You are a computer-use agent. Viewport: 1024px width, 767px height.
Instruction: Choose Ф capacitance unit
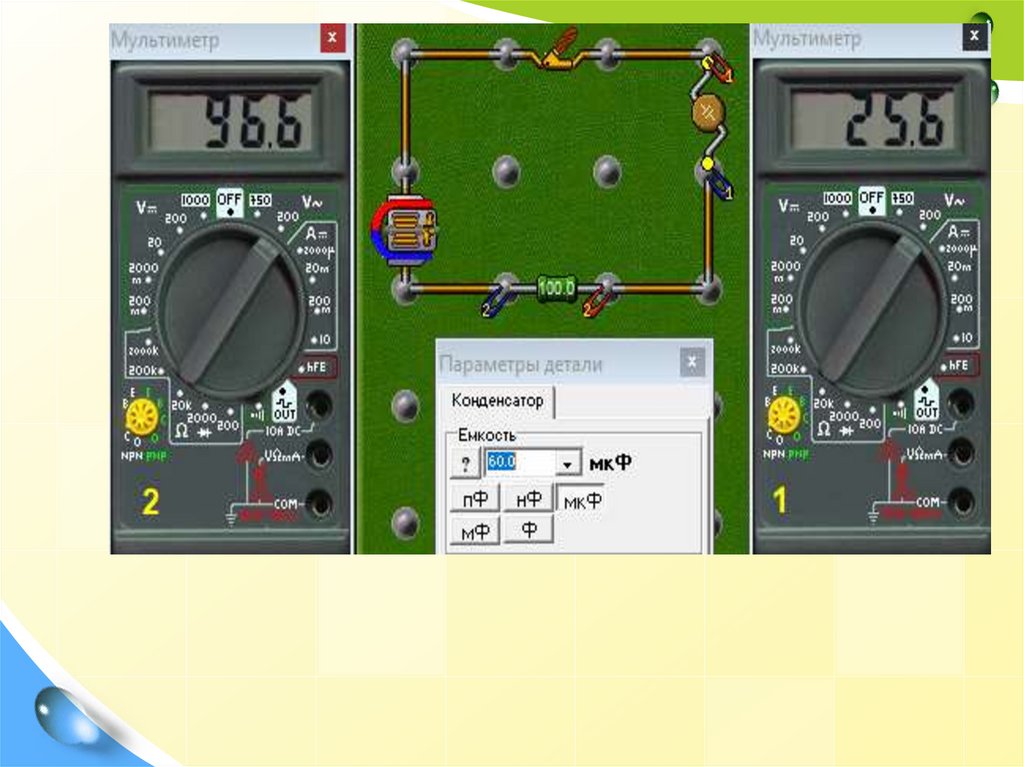click(528, 530)
